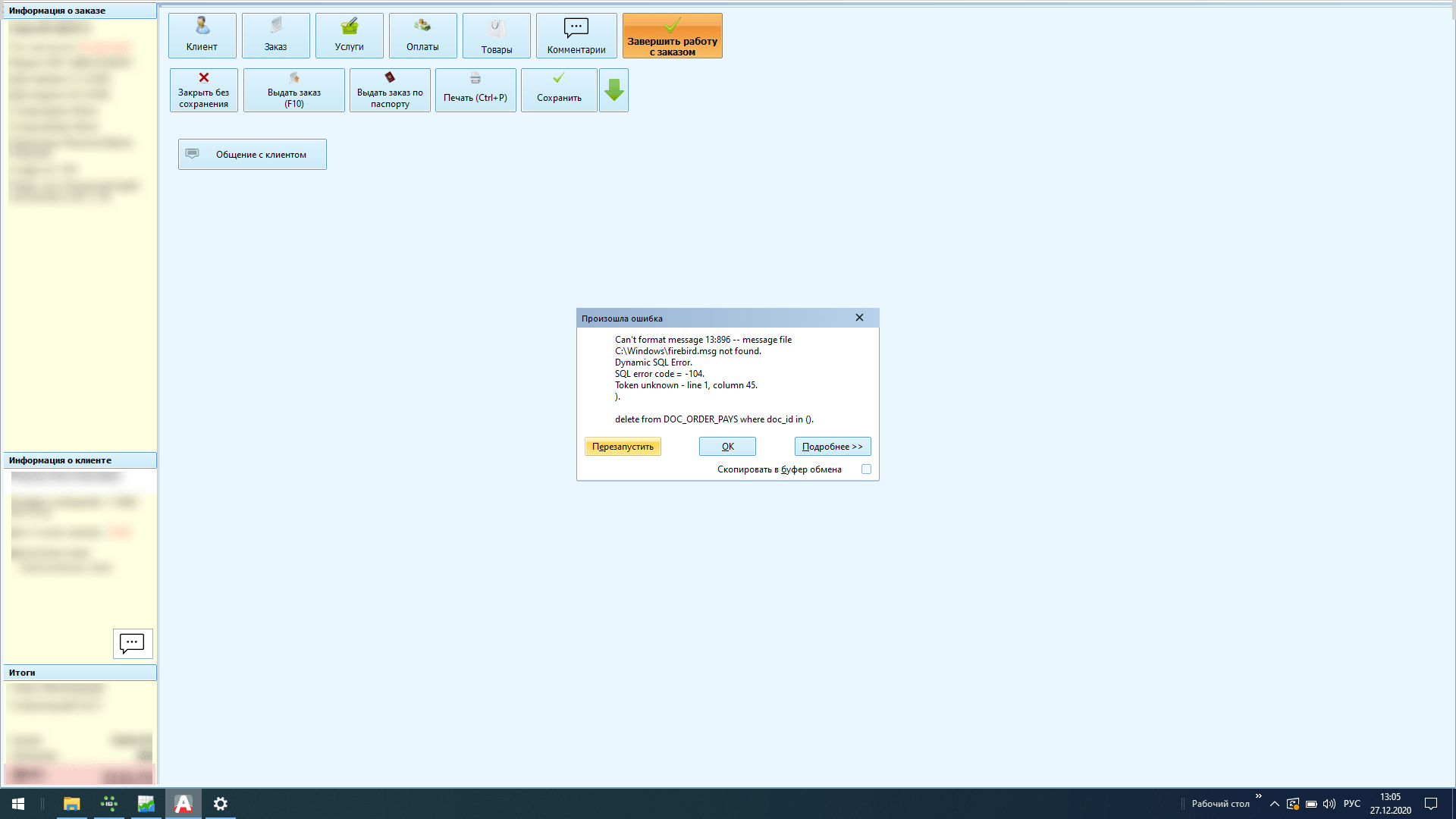Click the Информация о клиенте panel header

pos(80,460)
